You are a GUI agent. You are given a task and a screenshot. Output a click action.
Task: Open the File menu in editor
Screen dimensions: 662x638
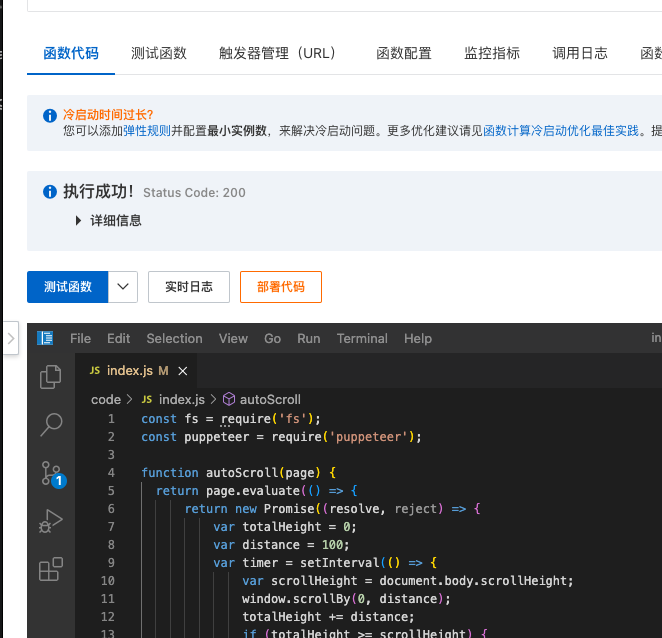click(x=81, y=338)
